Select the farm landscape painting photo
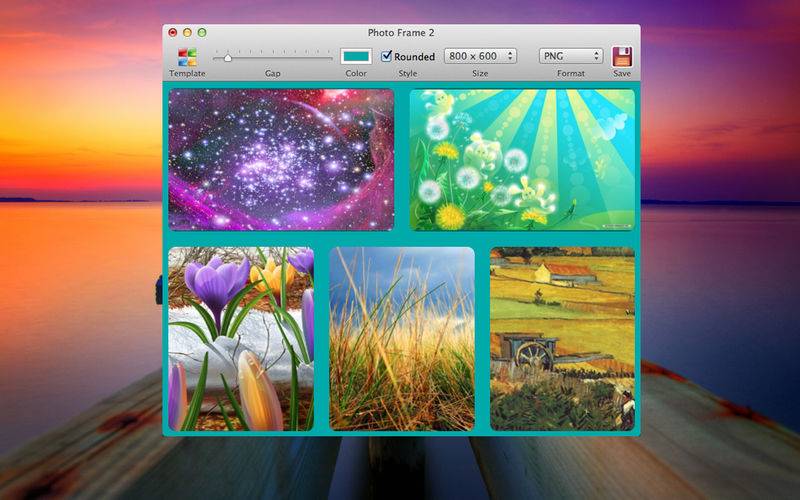Viewport: 800px width, 500px height. (562, 339)
